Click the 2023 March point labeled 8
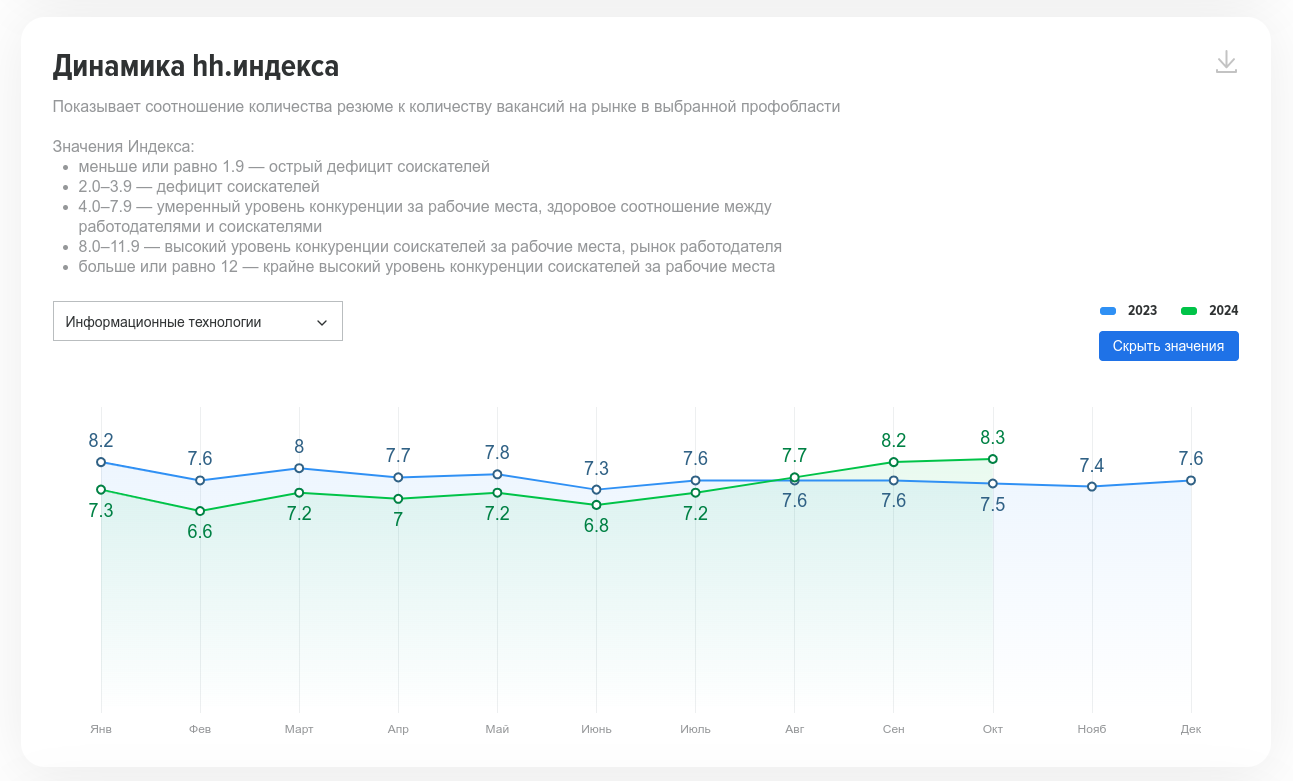The width and height of the screenshot is (1293, 781). (x=299, y=468)
